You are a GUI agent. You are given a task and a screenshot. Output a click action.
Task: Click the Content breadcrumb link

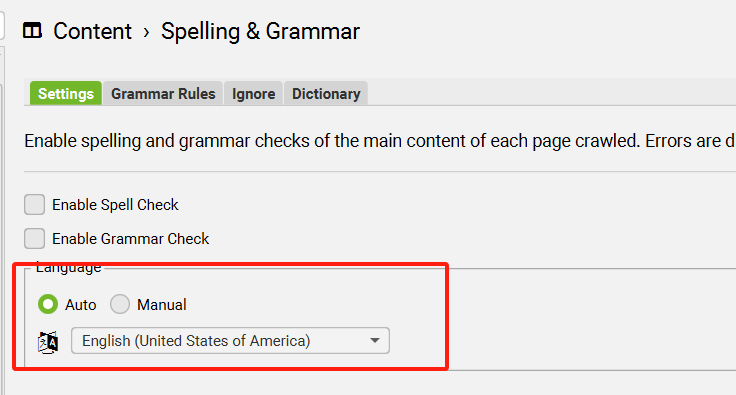(92, 31)
